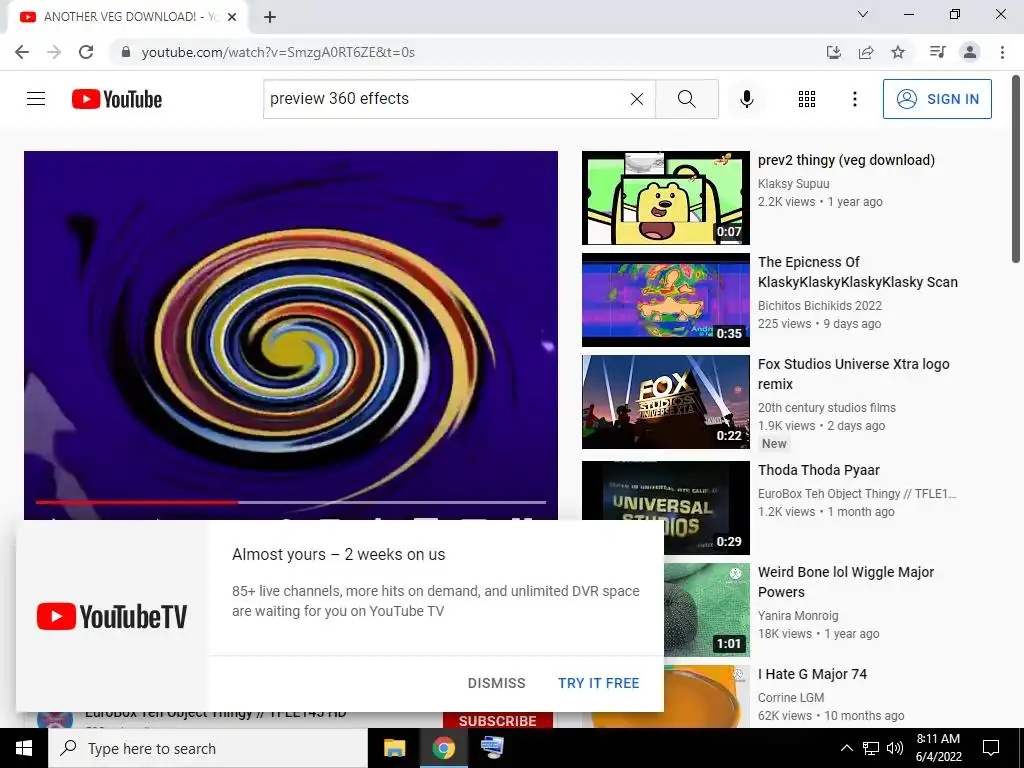This screenshot has height=768, width=1024.
Task: Open Corrine LGM channel
Action: (x=791, y=697)
